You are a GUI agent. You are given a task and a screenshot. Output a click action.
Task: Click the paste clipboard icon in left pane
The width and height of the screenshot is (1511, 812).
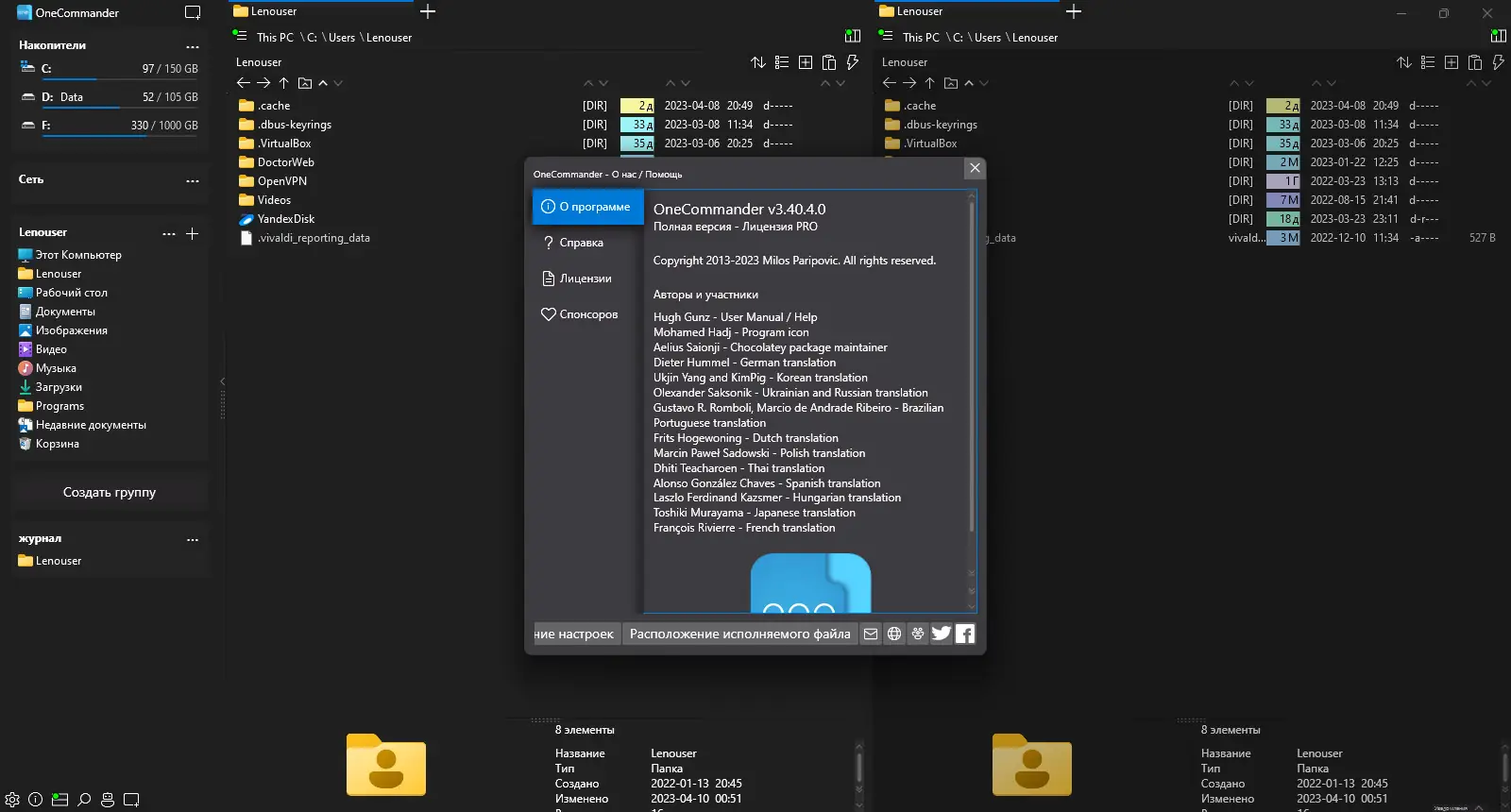(x=829, y=62)
